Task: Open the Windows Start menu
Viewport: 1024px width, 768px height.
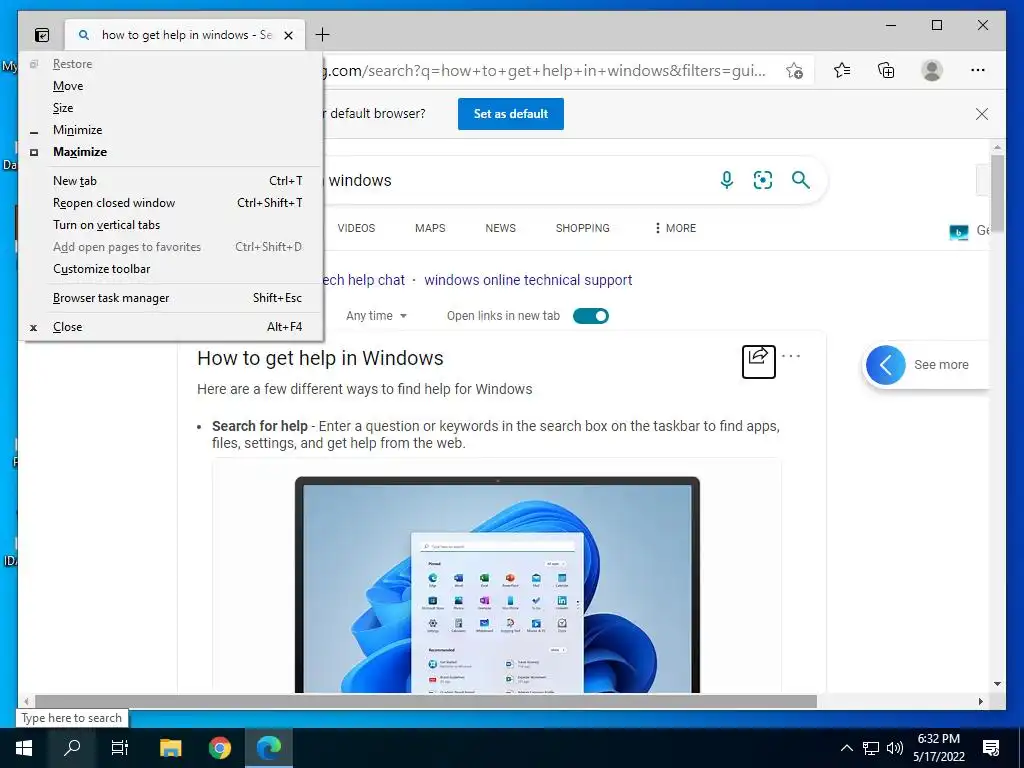Action: tap(24, 748)
